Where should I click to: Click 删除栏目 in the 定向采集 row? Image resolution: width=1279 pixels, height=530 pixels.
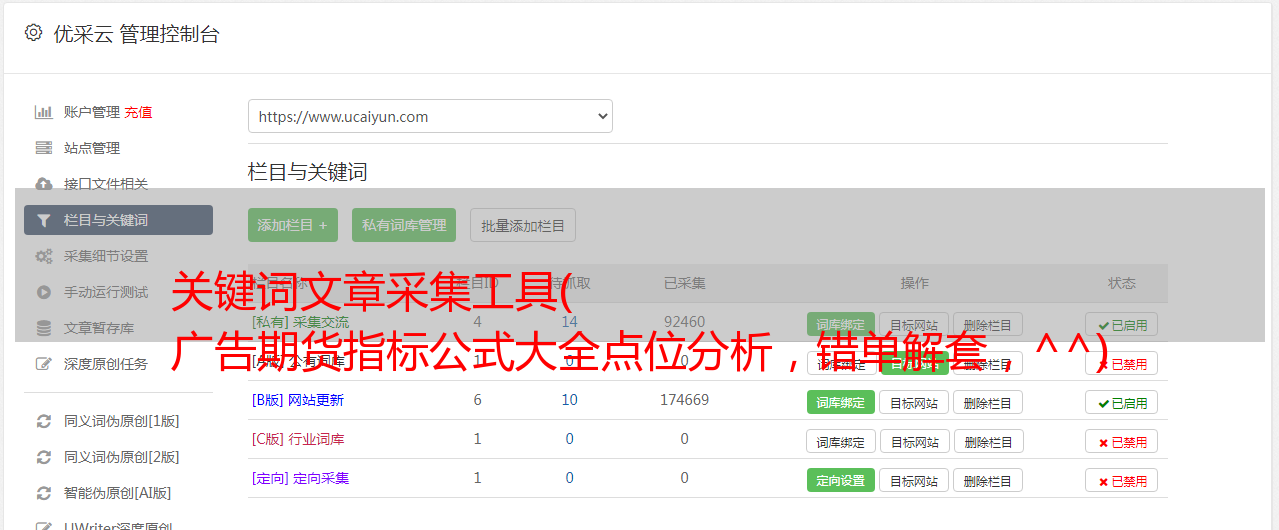988,480
